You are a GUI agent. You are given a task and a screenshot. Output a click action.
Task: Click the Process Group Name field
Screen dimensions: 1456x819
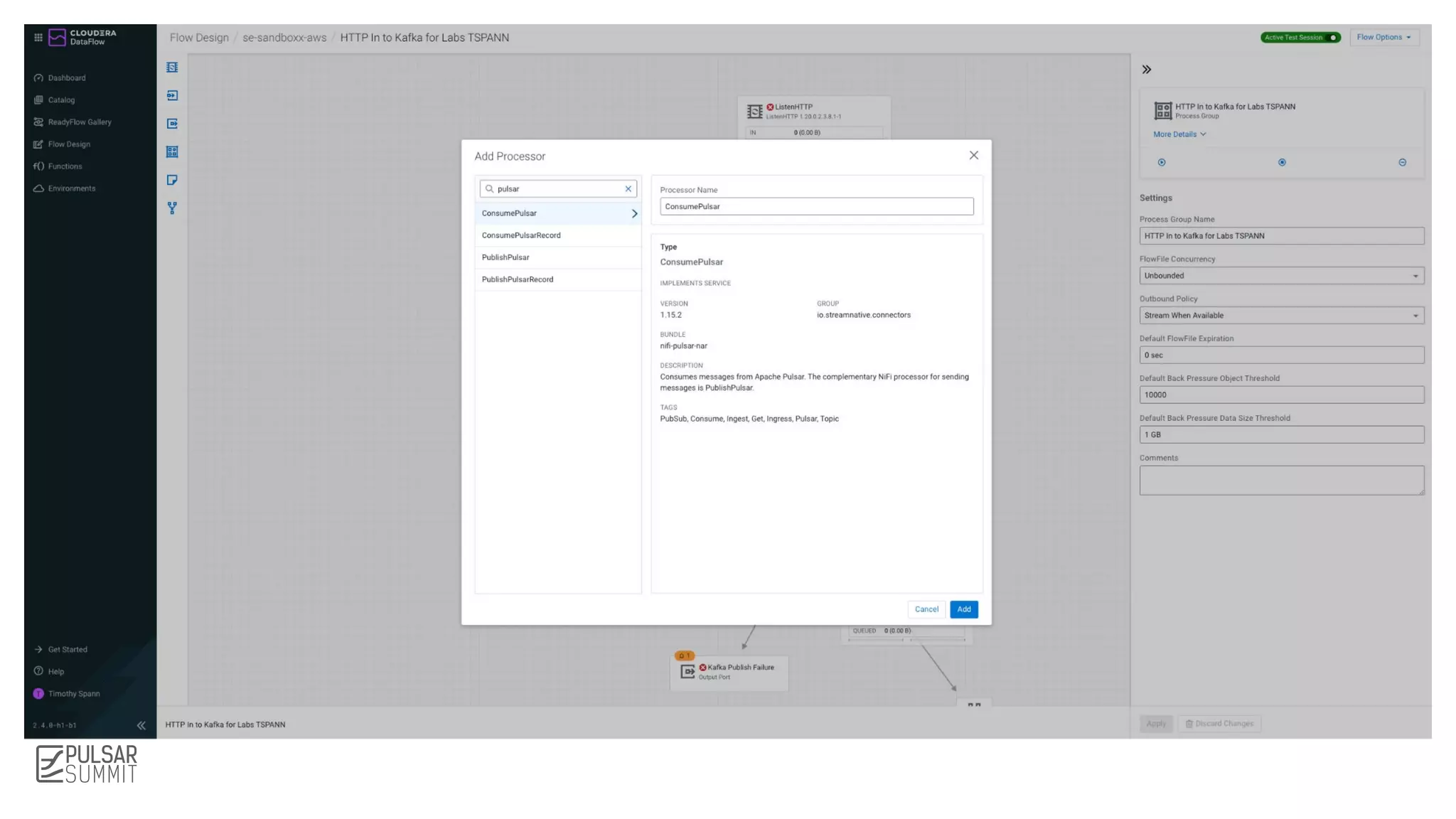[x=1281, y=236]
